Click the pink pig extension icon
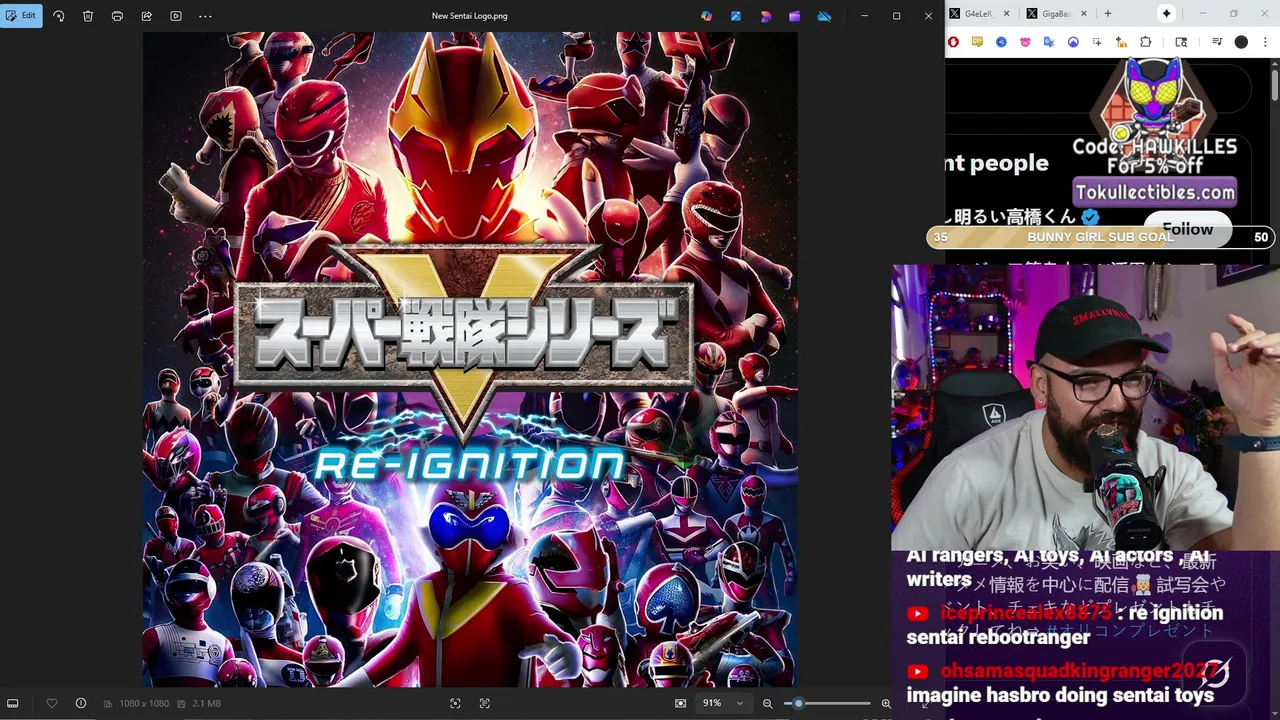This screenshot has width=1280, height=720. coord(1025,42)
